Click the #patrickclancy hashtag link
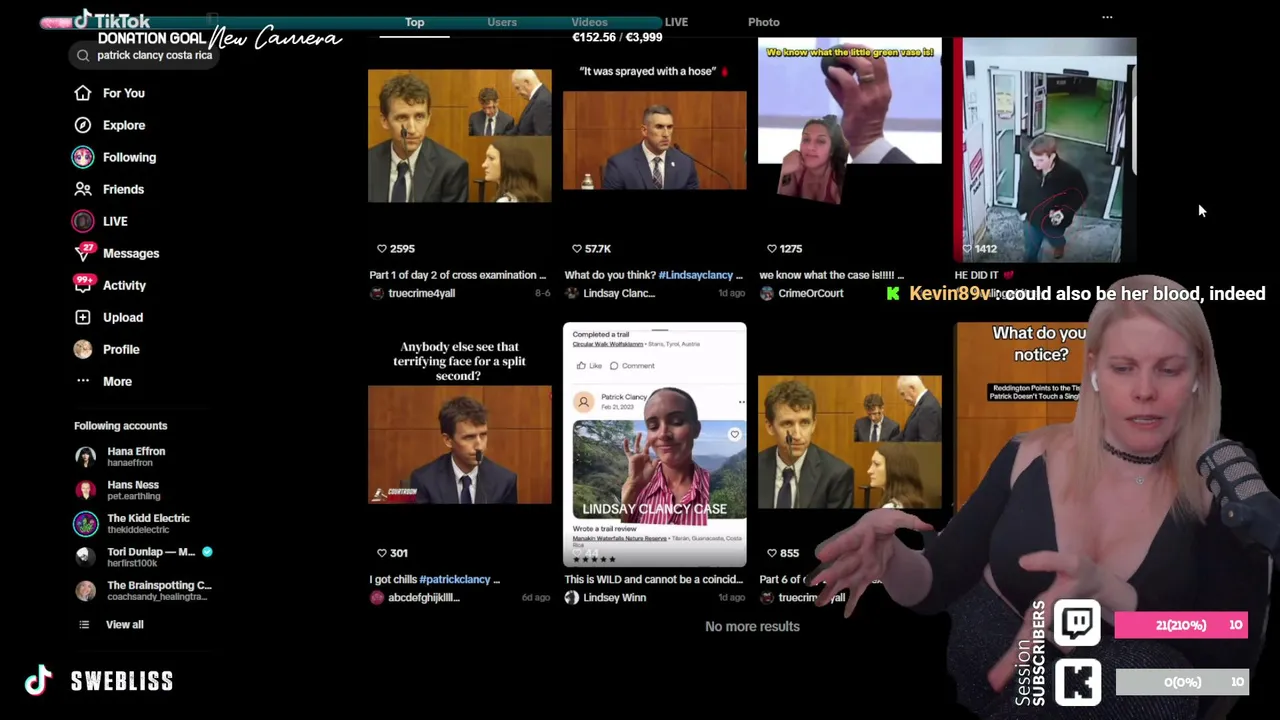 455,579
